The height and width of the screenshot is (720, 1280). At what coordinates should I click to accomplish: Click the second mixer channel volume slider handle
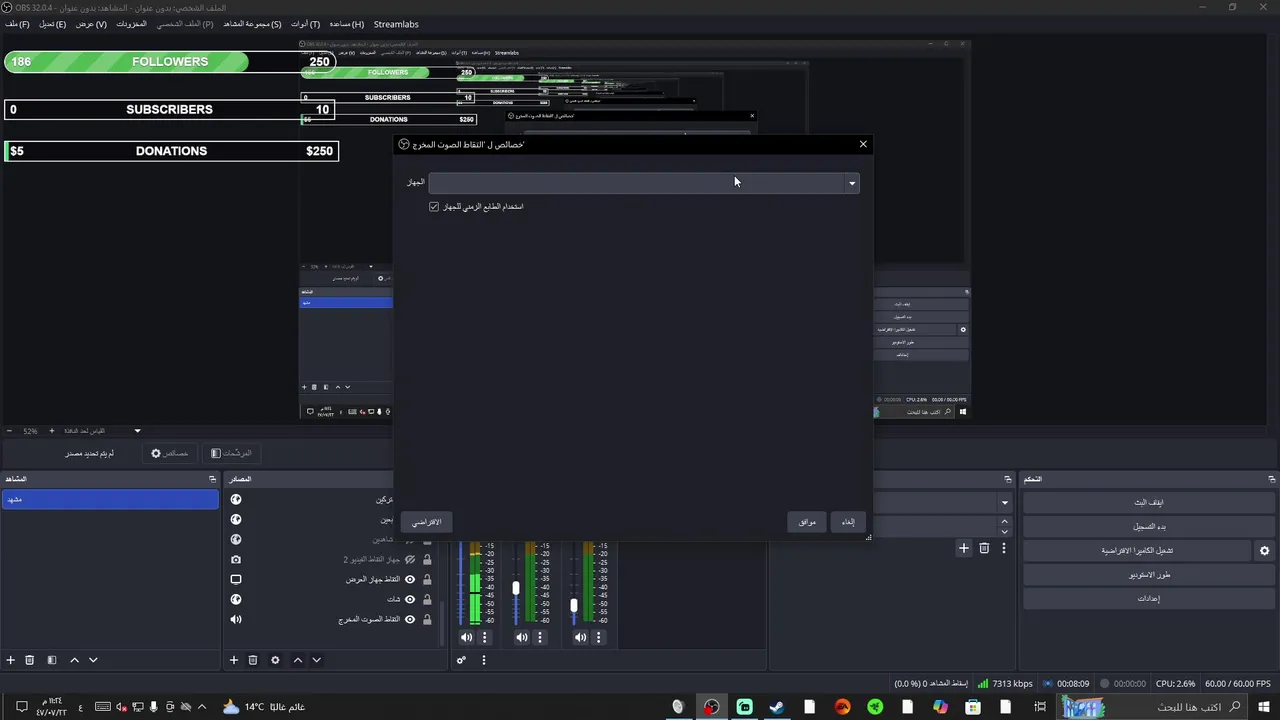516,588
